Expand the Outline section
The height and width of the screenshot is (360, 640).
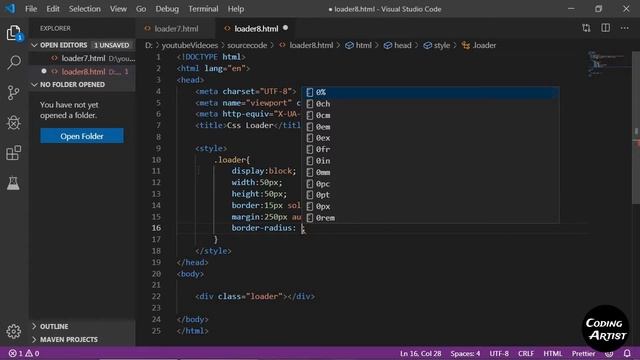(82, 327)
